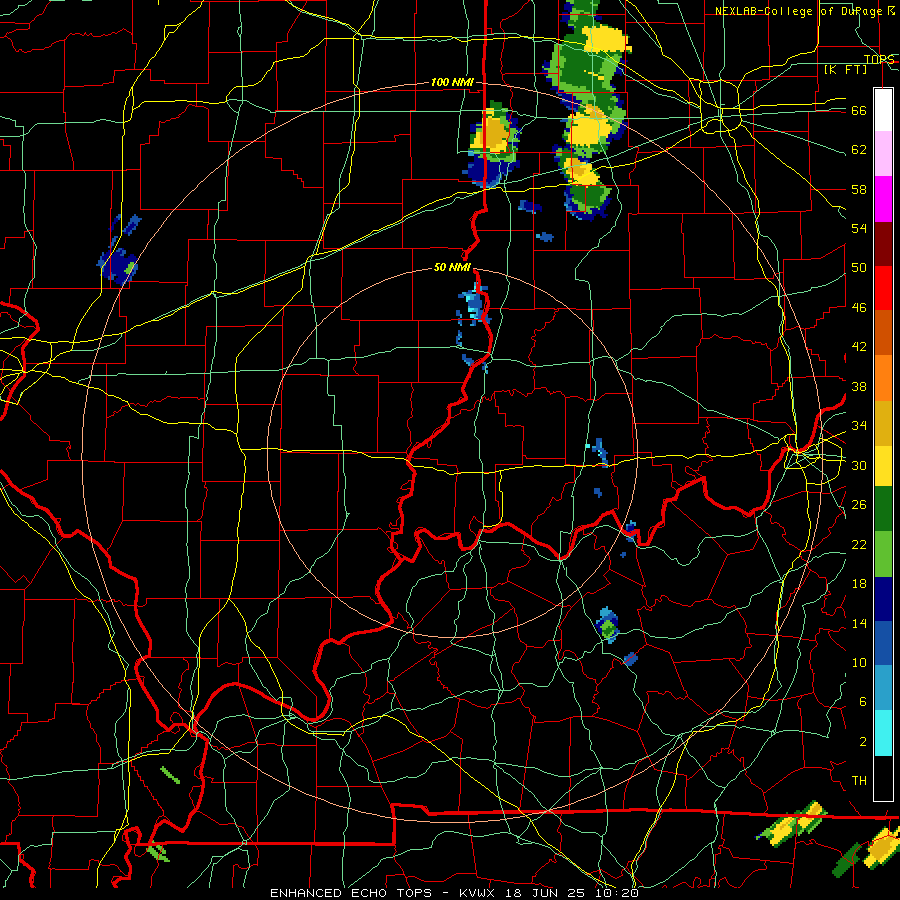This screenshot has width=900, height=900.
Task: Click the "ENHANCED ECHO TOPS" caption text
Action: (x=350, y=893)
